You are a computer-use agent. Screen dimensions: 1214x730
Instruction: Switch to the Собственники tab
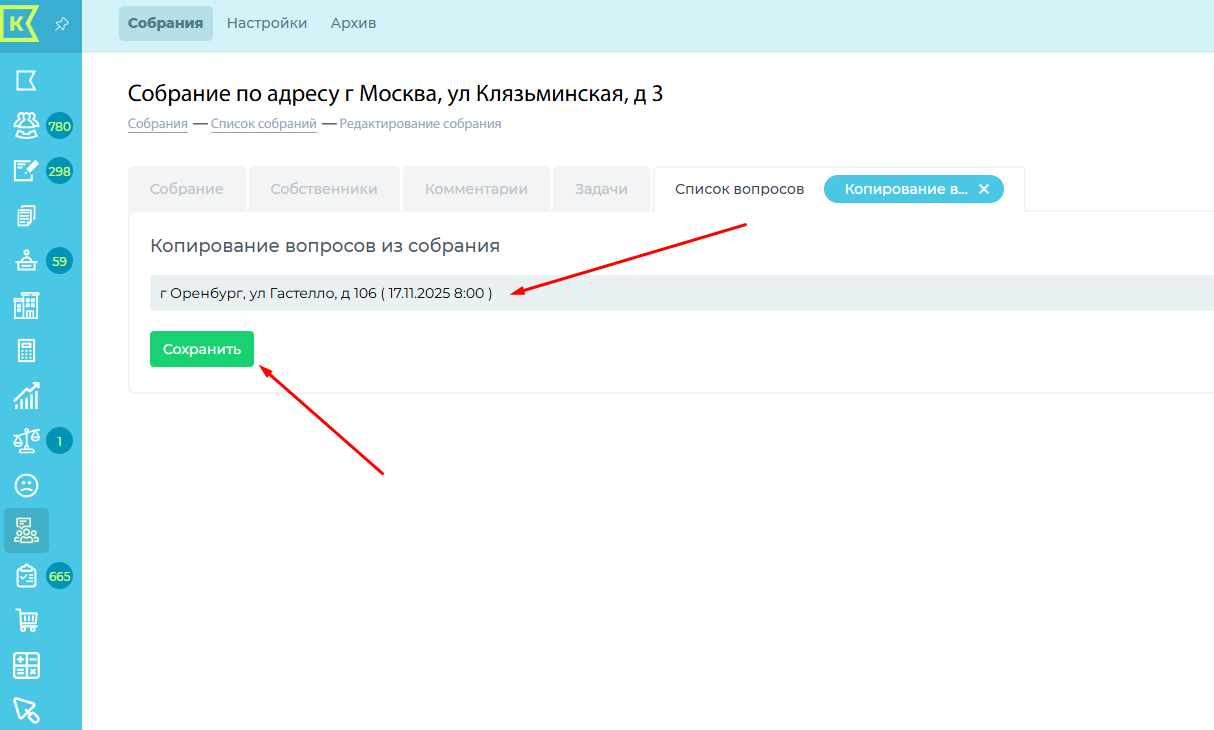[324, 189]
